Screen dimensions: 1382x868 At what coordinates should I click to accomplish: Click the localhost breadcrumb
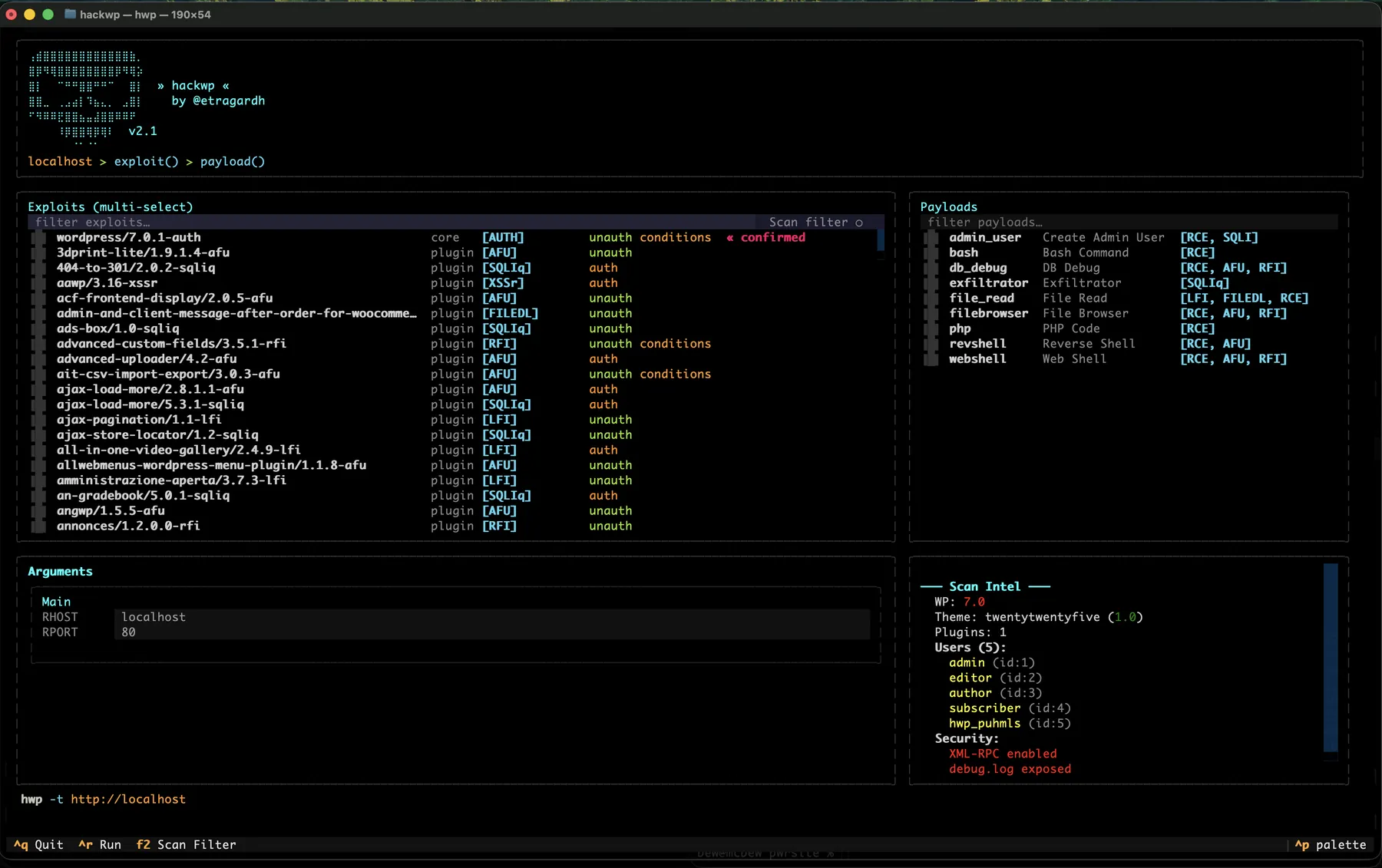(x=60, y=162)
